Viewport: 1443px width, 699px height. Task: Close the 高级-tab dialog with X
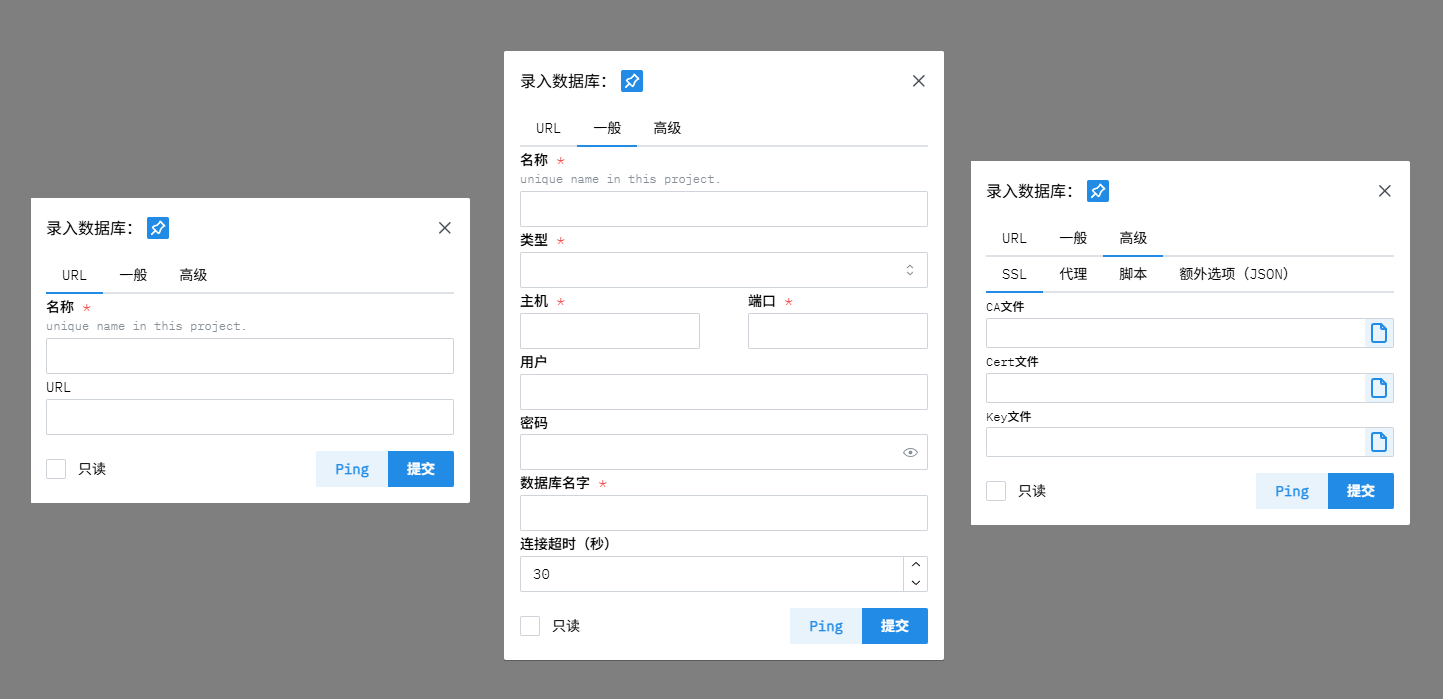click(x=1385, y=191)
